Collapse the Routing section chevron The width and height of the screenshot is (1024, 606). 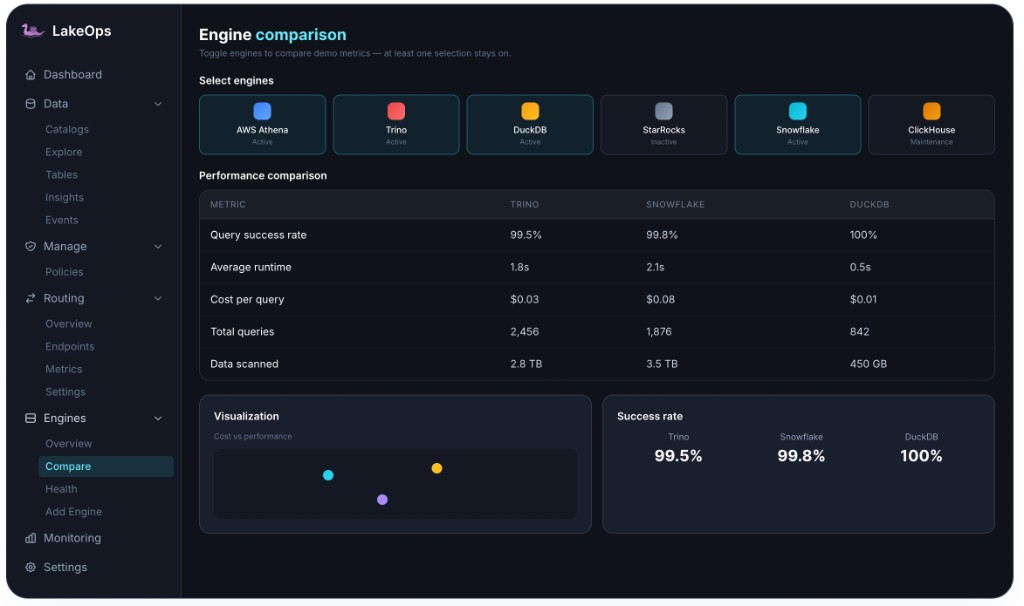pyautogui.click(x=157, y=298)
